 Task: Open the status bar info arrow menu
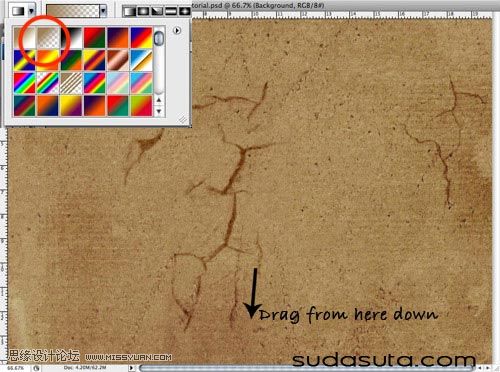click(132, 368)
